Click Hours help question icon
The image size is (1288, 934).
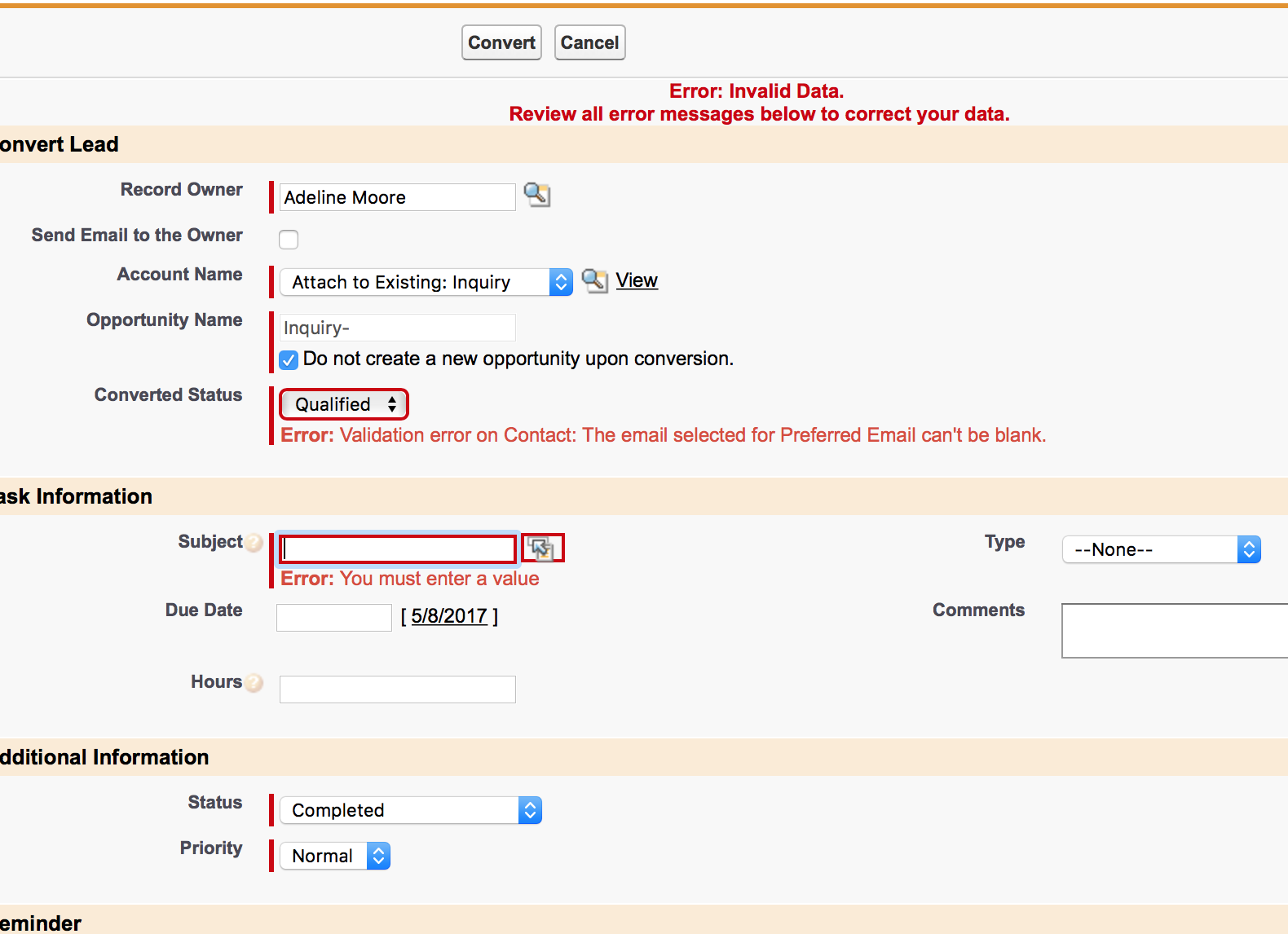(254, 683)
